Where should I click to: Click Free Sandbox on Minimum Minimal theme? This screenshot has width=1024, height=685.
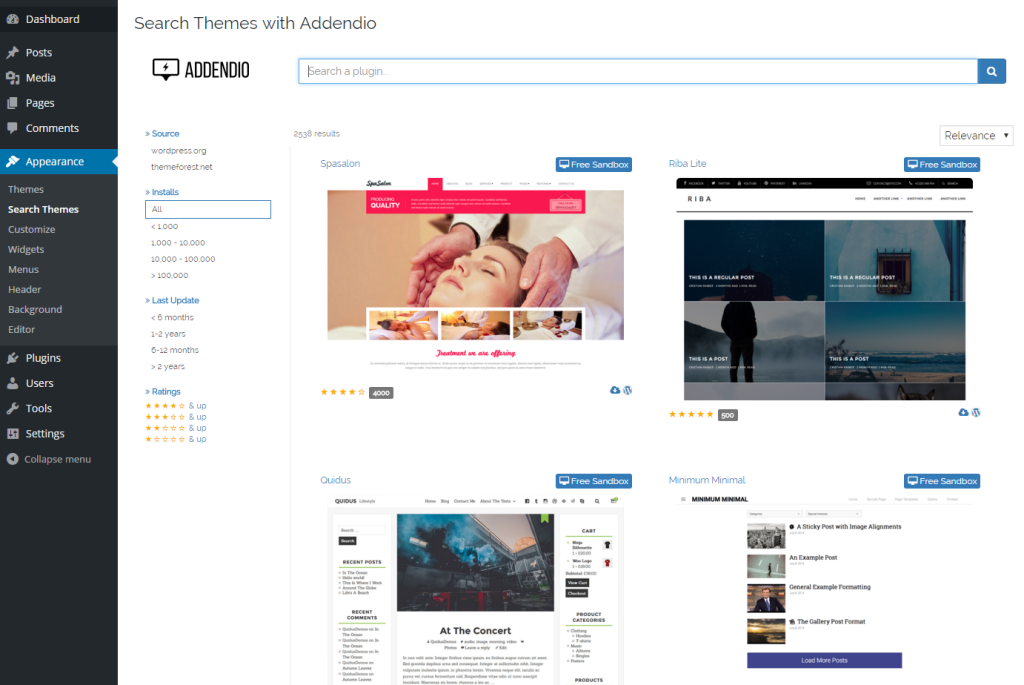point(941,481)
